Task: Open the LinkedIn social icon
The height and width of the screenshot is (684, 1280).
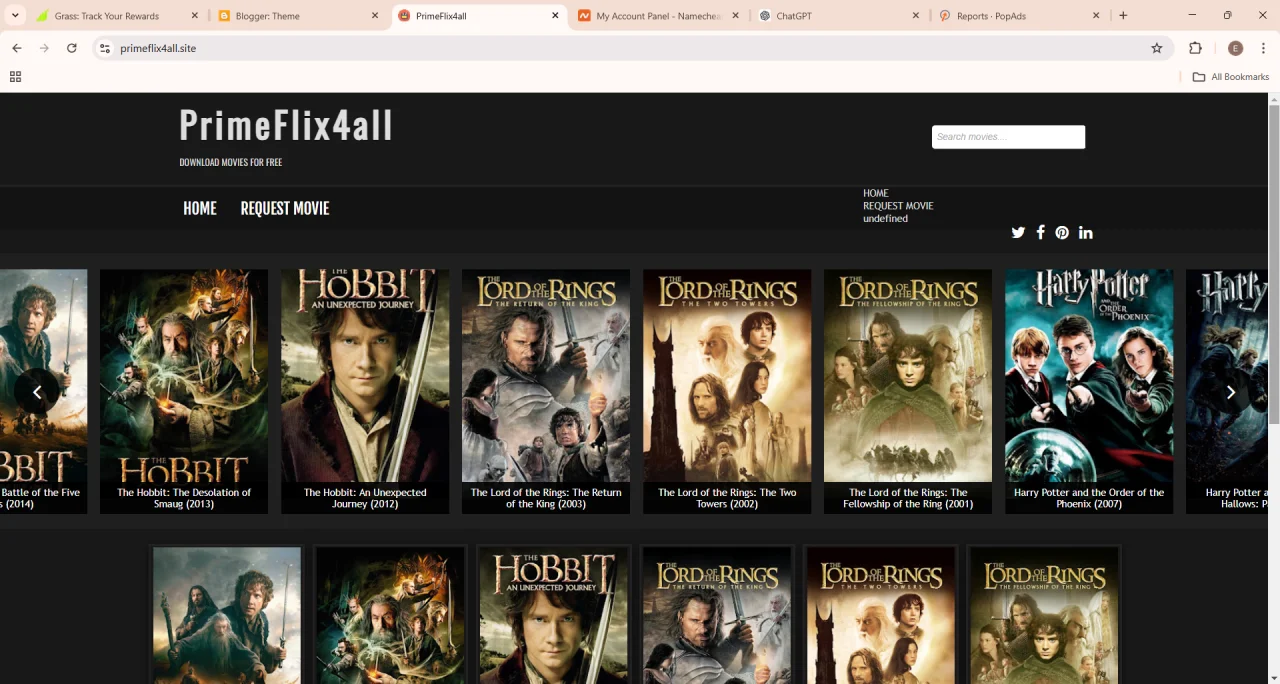Action: point(1086,232)
